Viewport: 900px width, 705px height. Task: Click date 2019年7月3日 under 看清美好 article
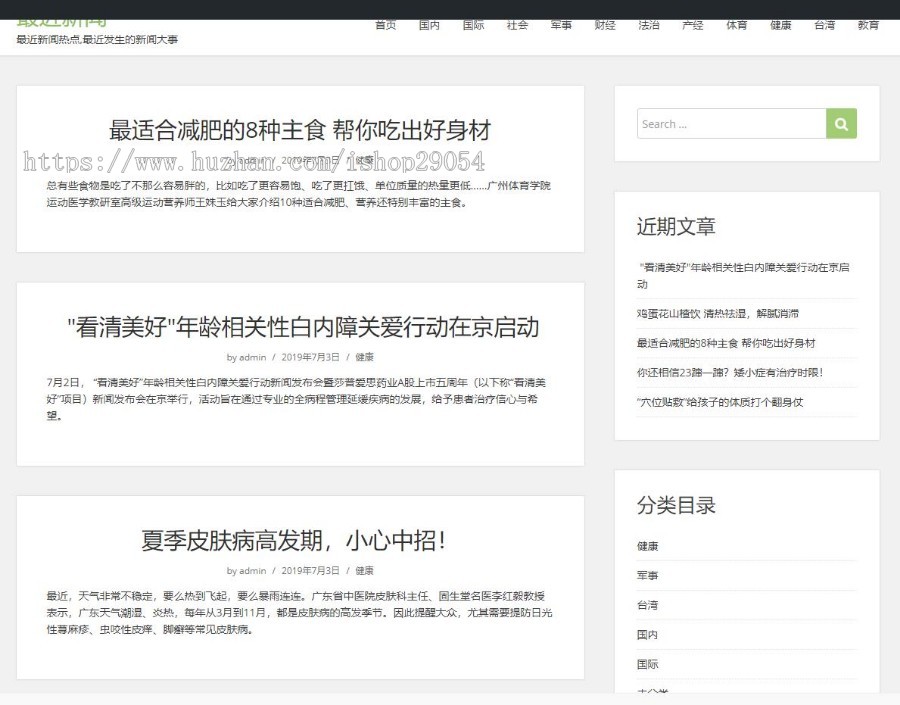(x=310, y=357)
